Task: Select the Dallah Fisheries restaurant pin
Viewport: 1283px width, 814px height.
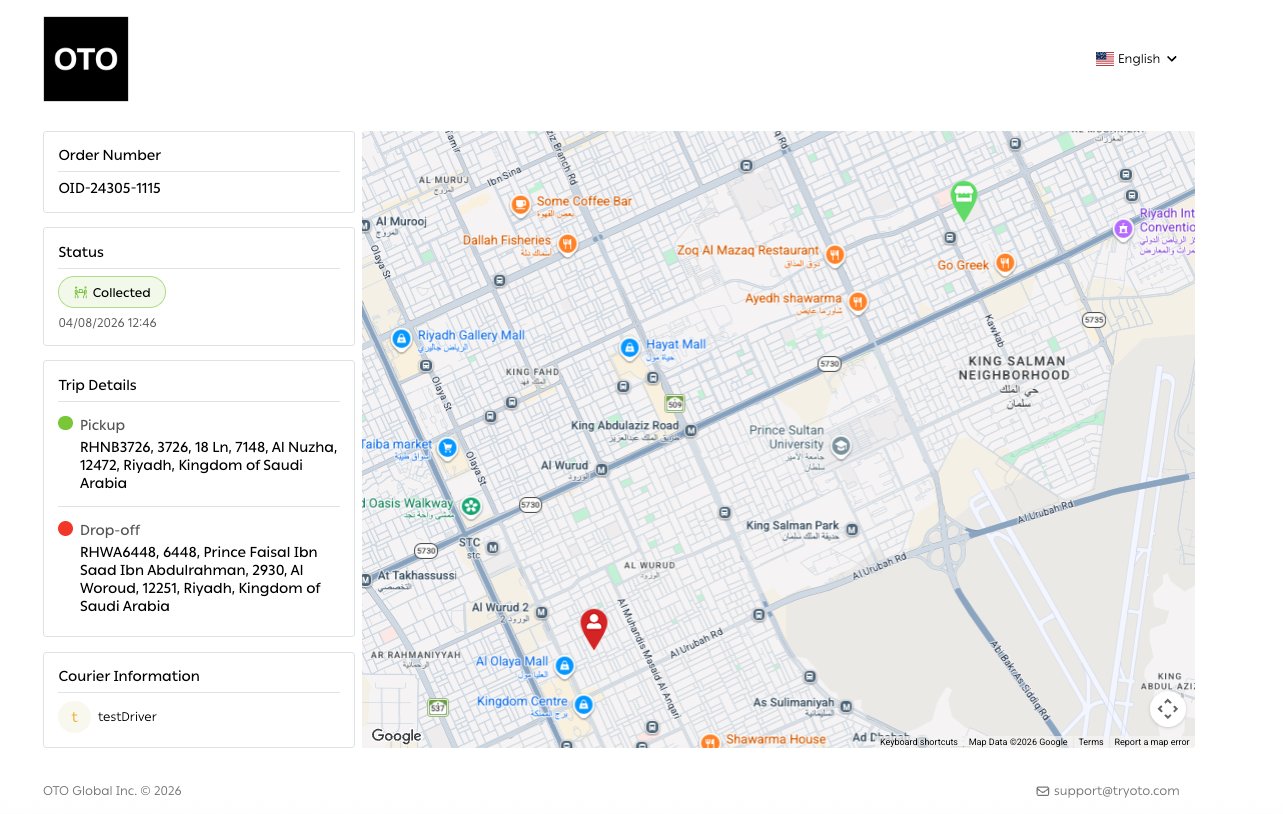Action: pos(567,243)
